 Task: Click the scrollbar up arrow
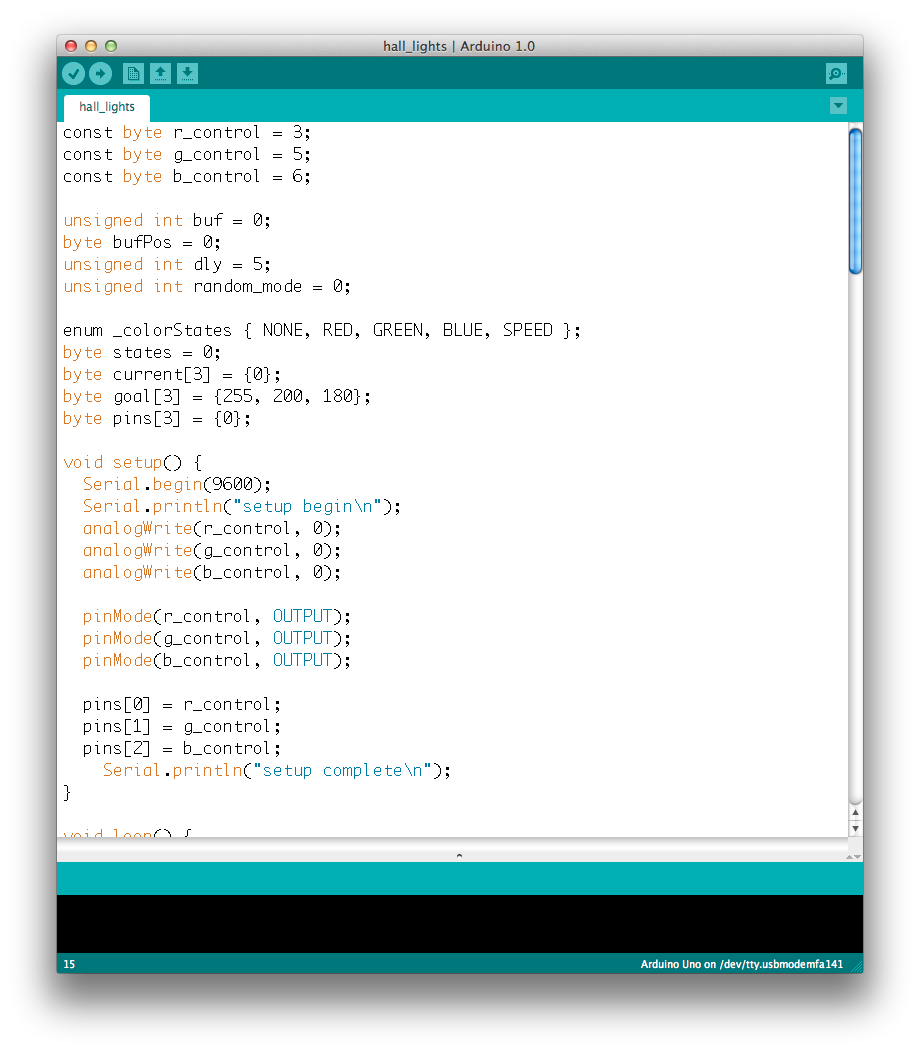pos(855,812)
